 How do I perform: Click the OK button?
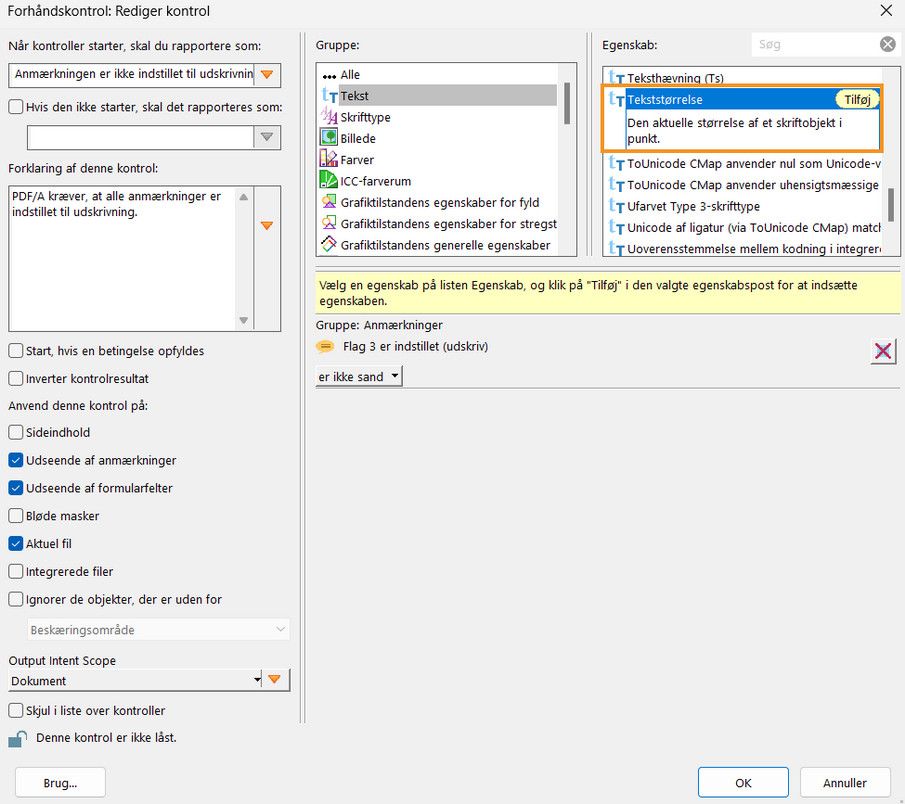(x=743, y=783)
